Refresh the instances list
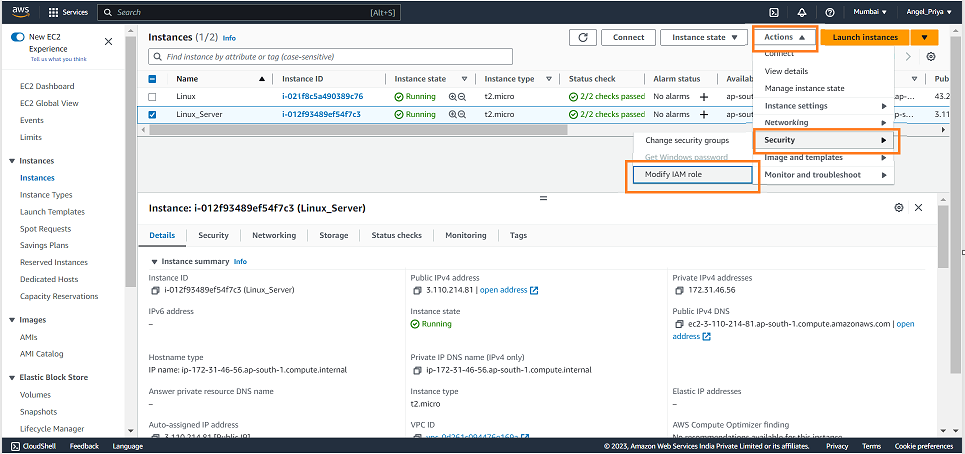This screenshot has height=454, width=965. pyautogui.click(x=583, y=38)
